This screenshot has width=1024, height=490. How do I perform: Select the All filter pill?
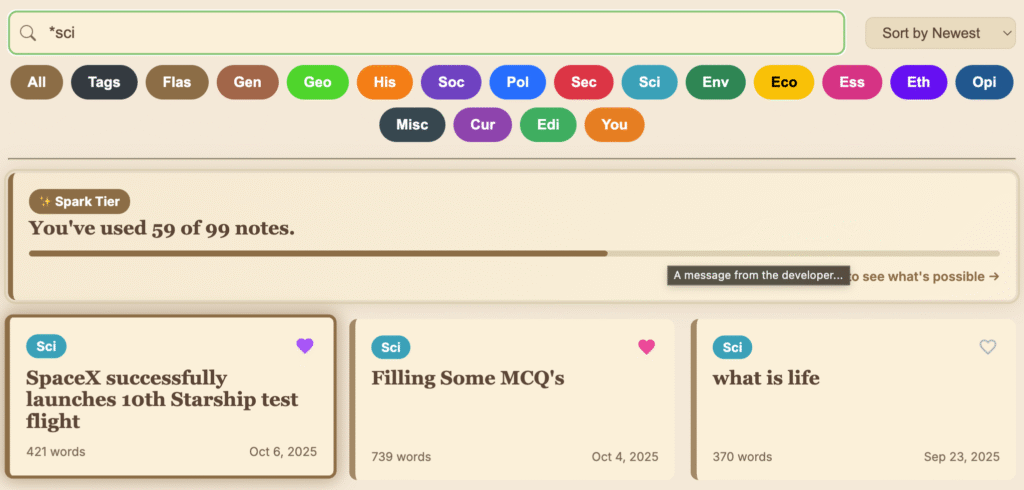coord(37,82)
